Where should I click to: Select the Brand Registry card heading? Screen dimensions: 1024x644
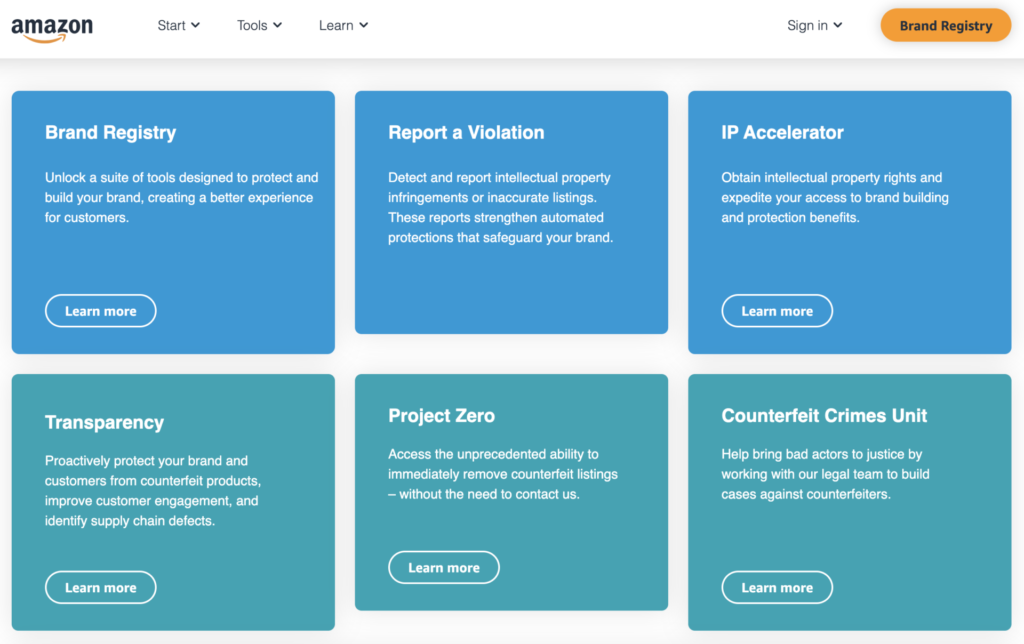110,133
